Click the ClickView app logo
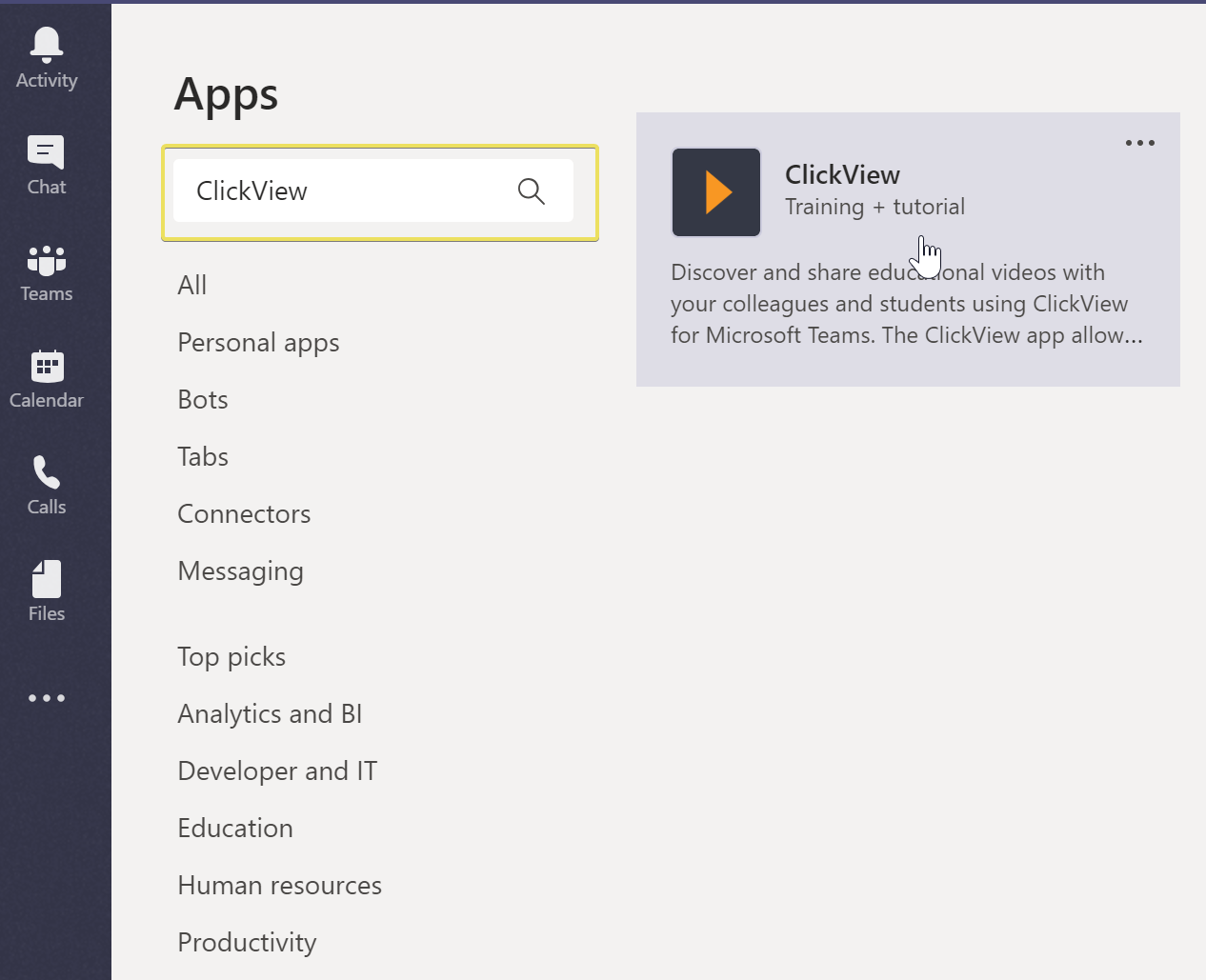The width and height of the screenshot is (1206, 980). click(x=716, y=192)
